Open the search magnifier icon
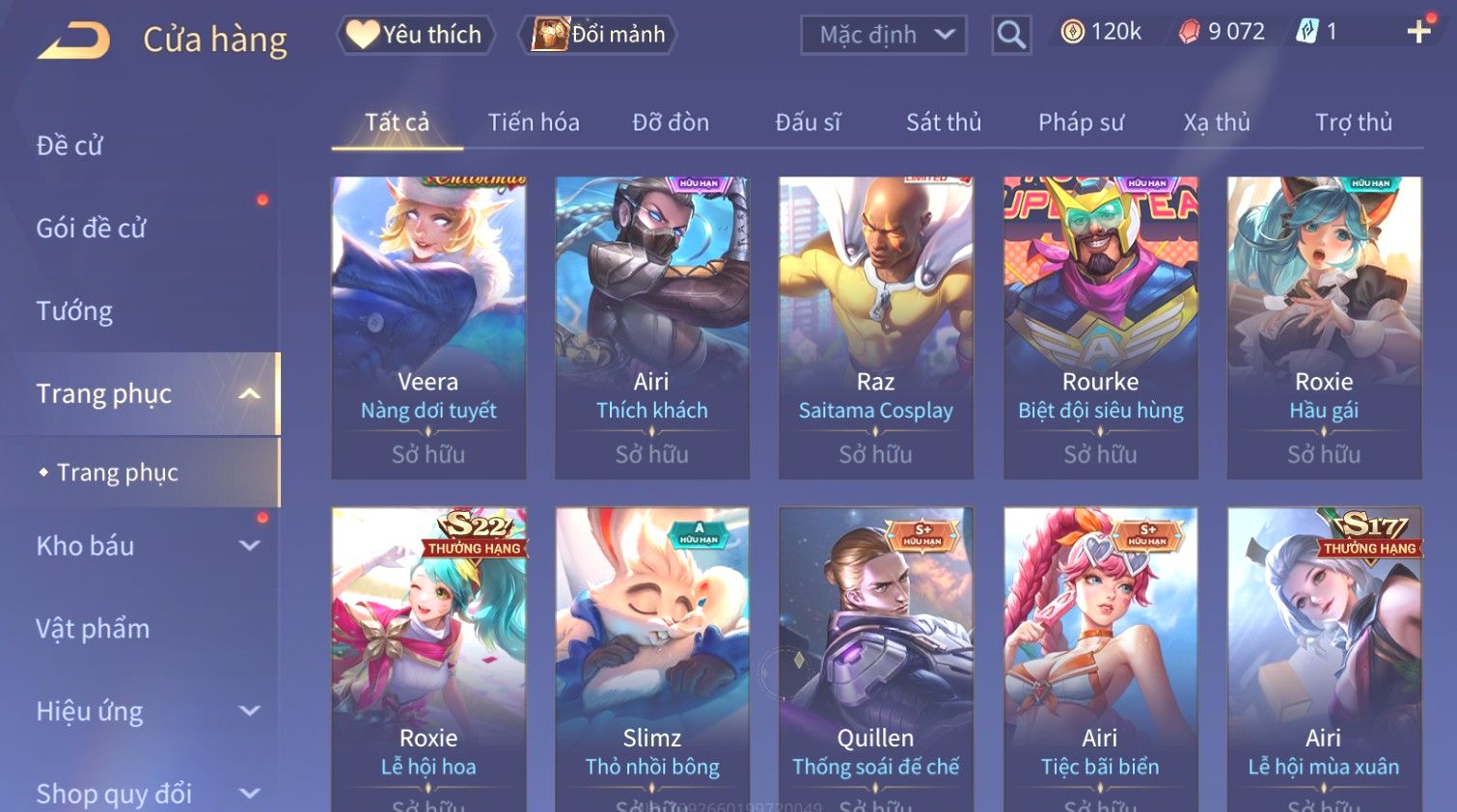 coord(1011,35)
